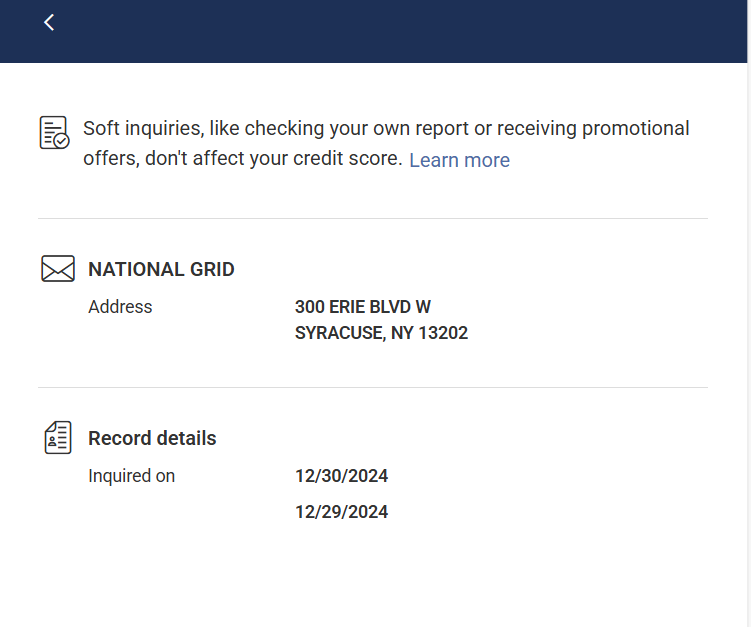The height and width of the screenshot is (627, 751).
Task: Click the Inquired on label
Action: tap(131, 476)
